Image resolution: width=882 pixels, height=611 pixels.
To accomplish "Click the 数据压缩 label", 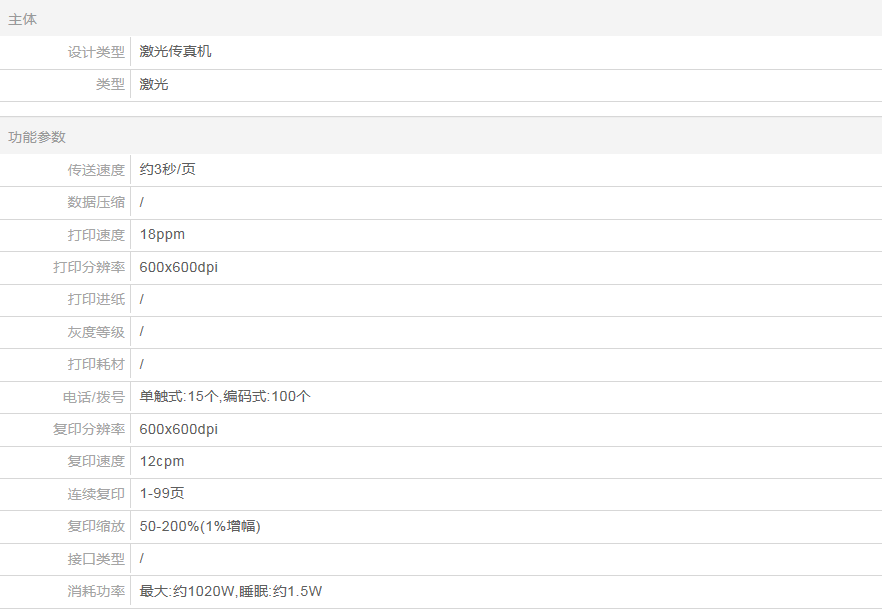I will click(x=96, y=202).
